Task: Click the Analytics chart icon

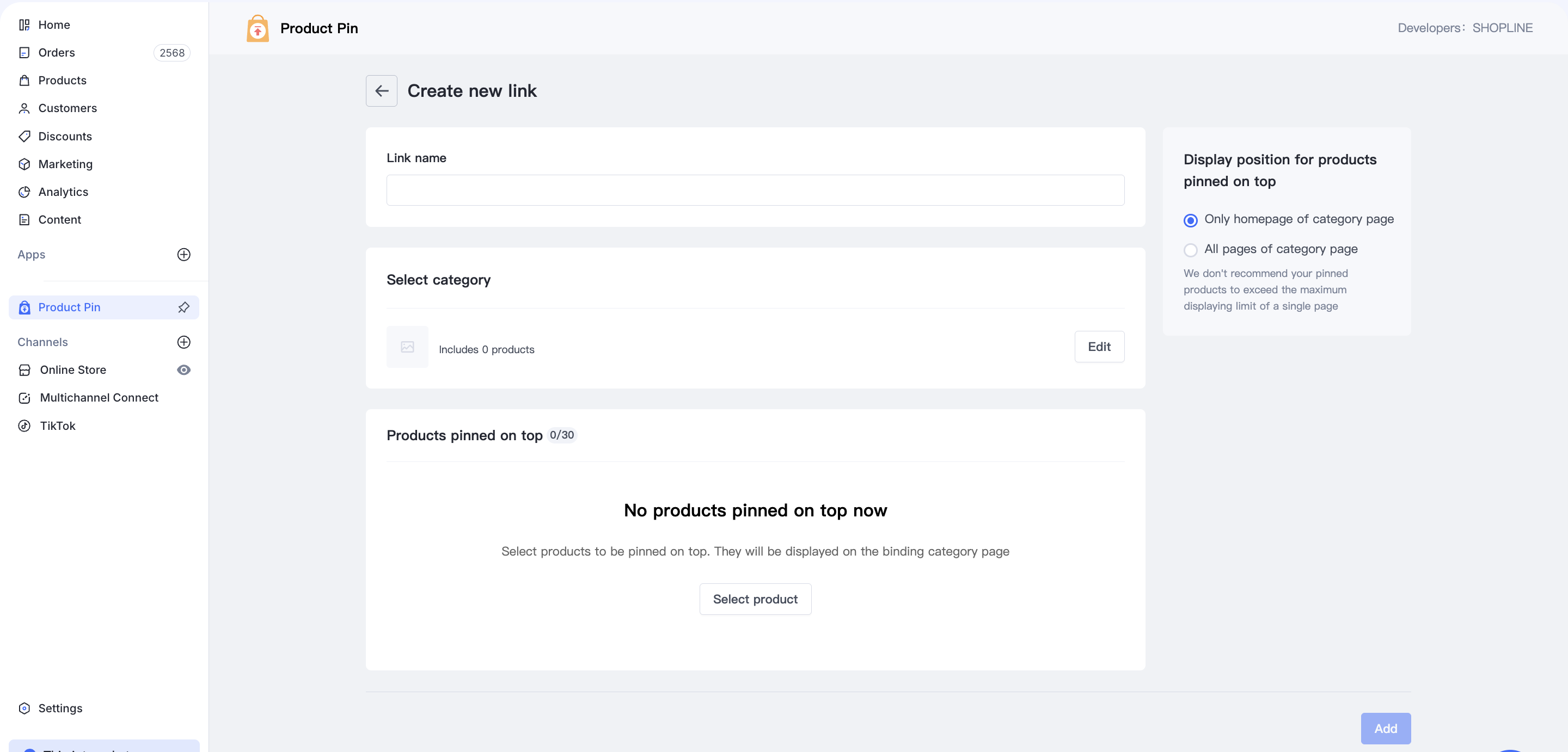Action: tap(24, 192)
